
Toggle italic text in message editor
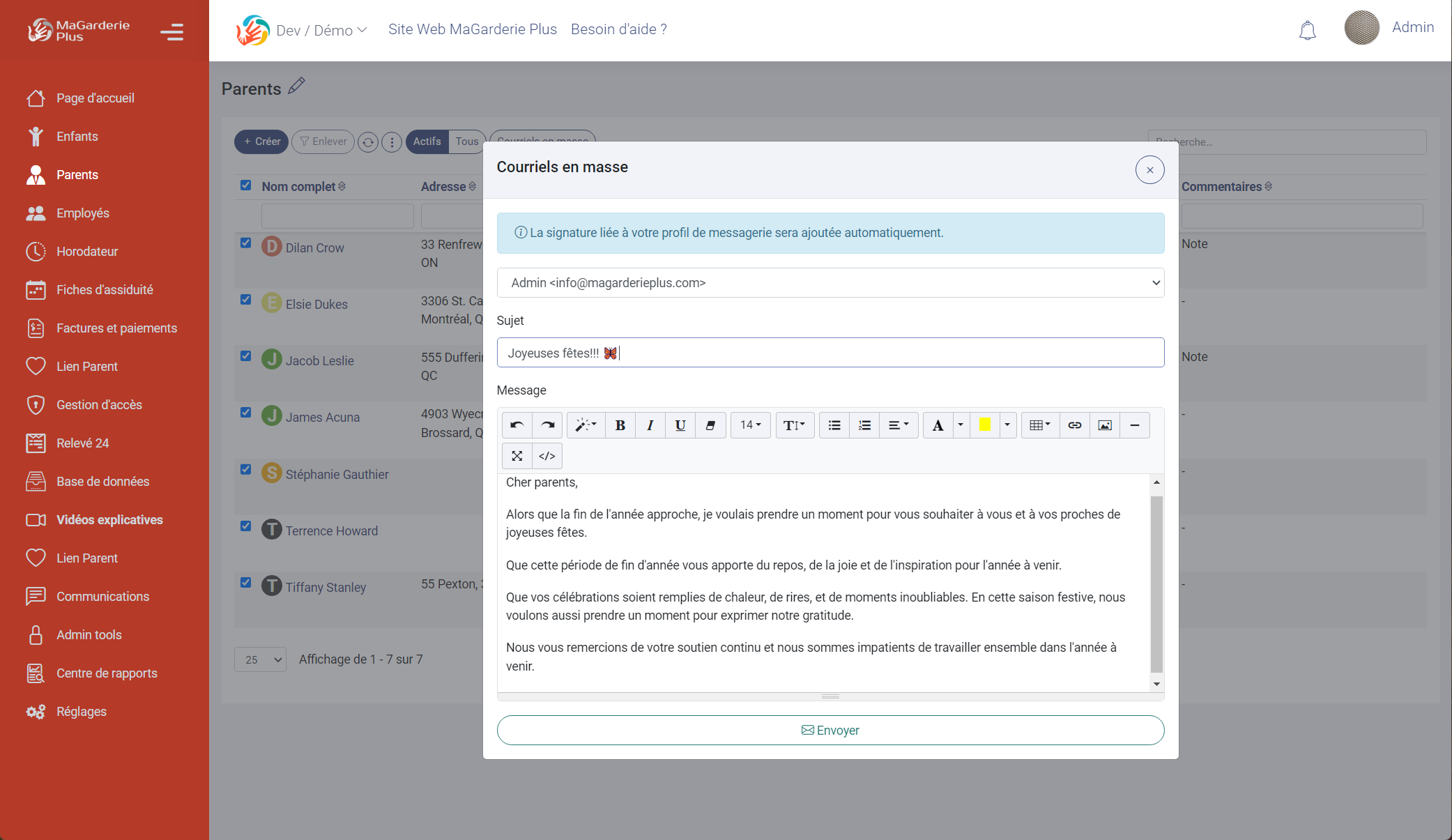point(650,425)
